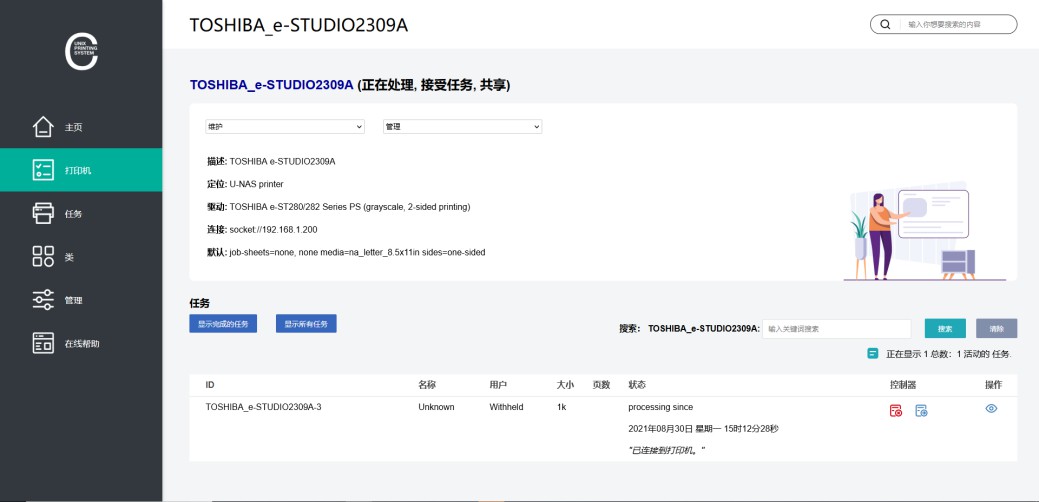Viewport: 1039px width, 502px height.
Task: Click the timestamp 2021年08月30日 星期一 15时12分28秒
Action: [x=703, y=429]
